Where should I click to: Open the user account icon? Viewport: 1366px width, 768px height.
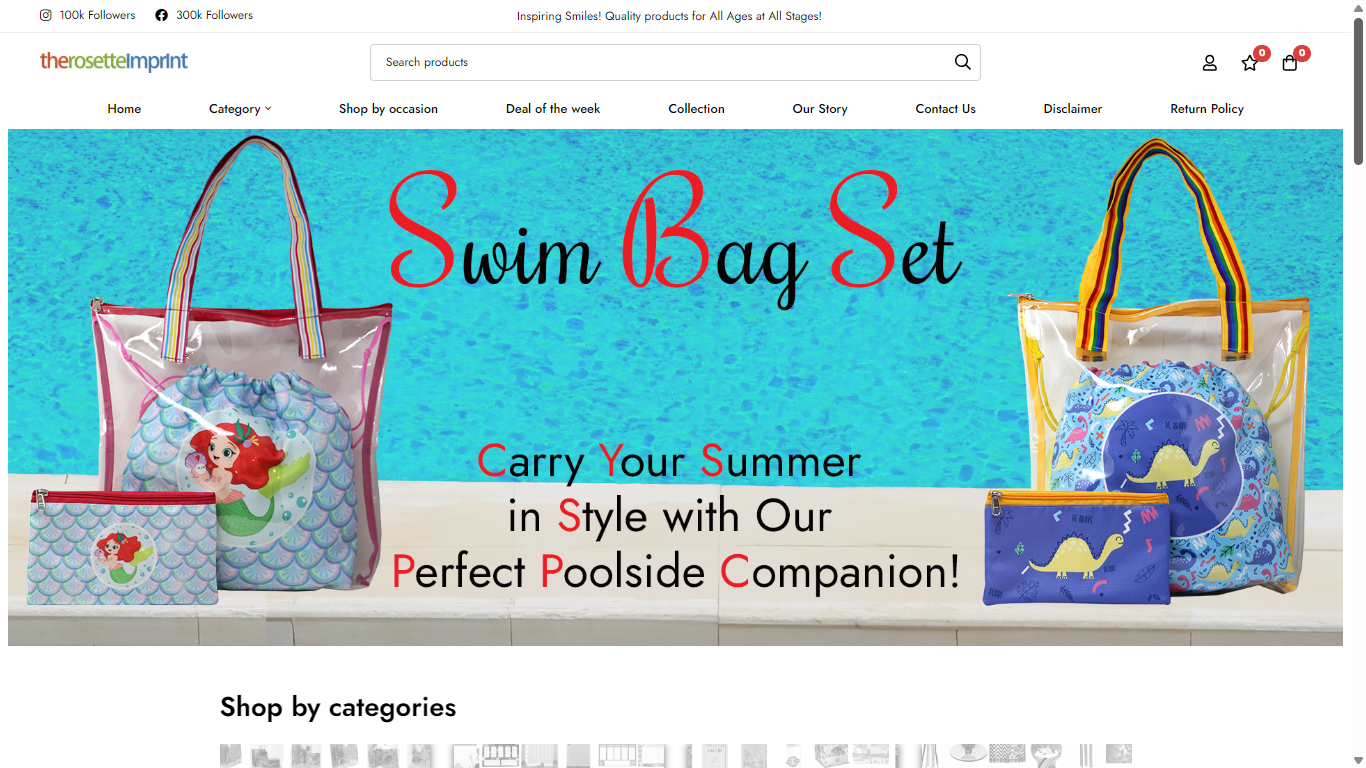[x=1209, y=63]
